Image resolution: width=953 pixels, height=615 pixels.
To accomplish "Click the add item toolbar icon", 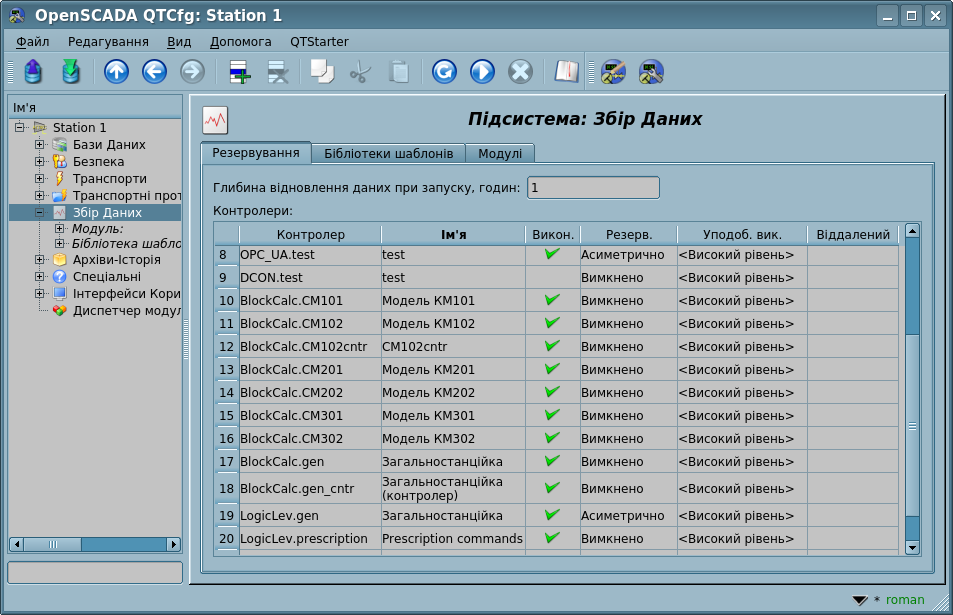I will pos(240,71).
